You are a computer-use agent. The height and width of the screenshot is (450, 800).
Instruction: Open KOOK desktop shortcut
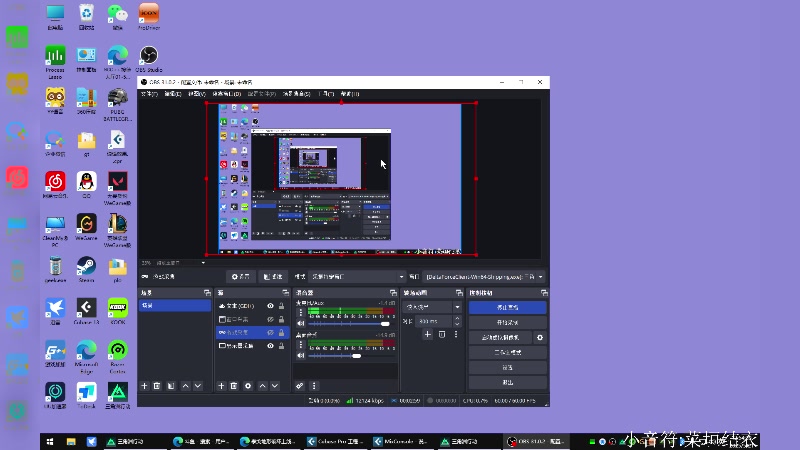coord(118,312)
